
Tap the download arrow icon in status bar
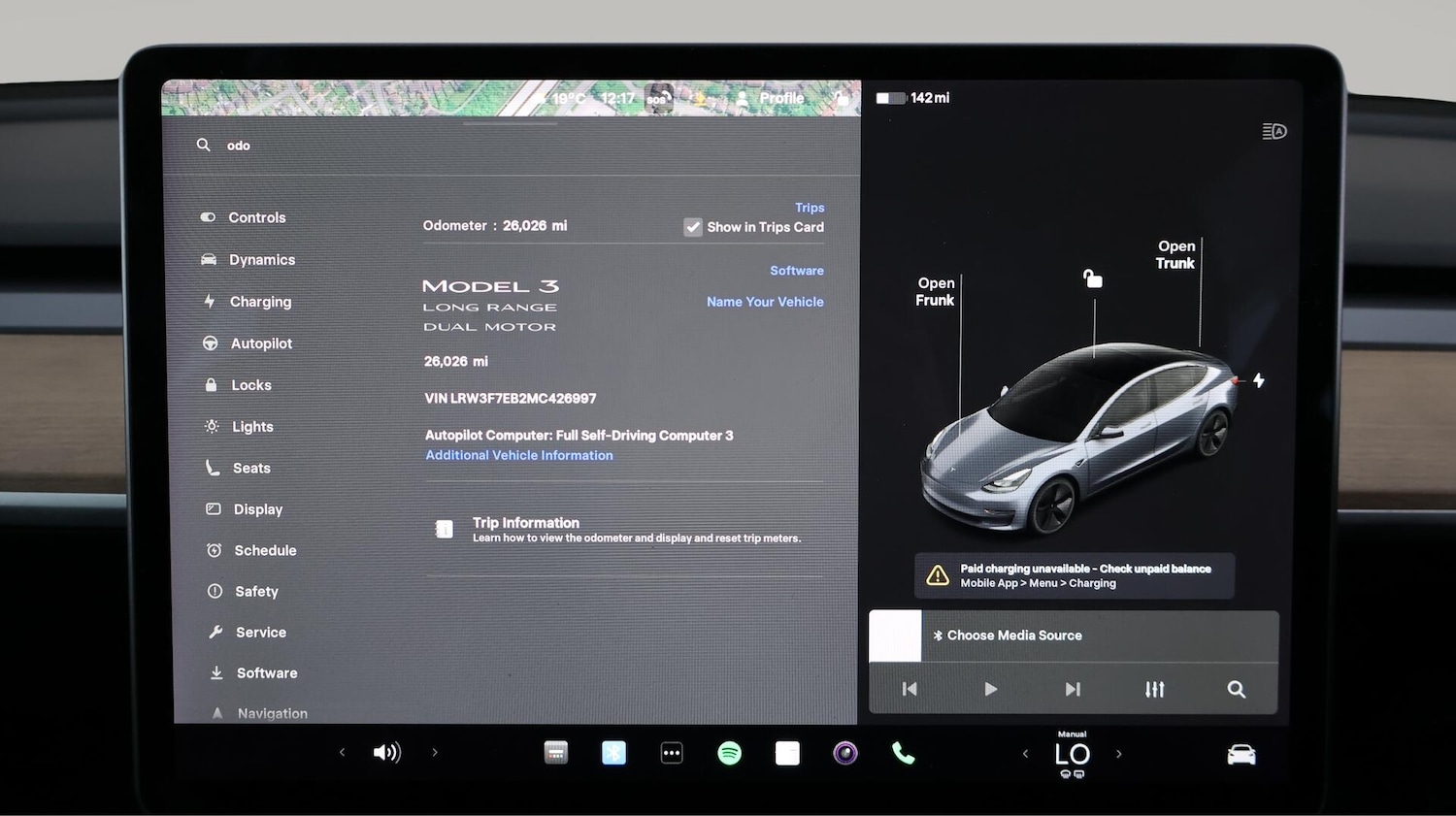pos(699,98)
